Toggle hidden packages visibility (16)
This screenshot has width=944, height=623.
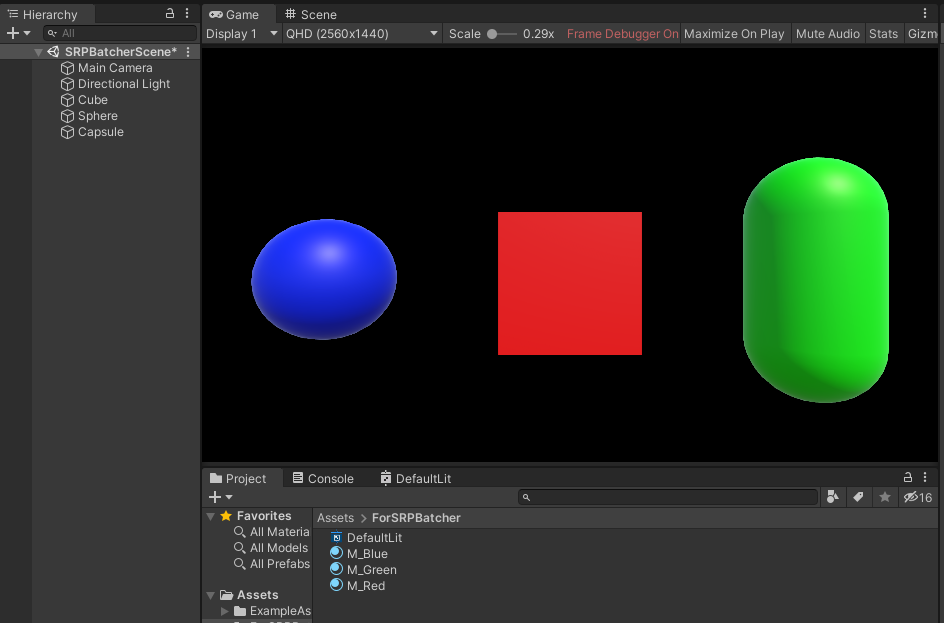click(918, 497)
